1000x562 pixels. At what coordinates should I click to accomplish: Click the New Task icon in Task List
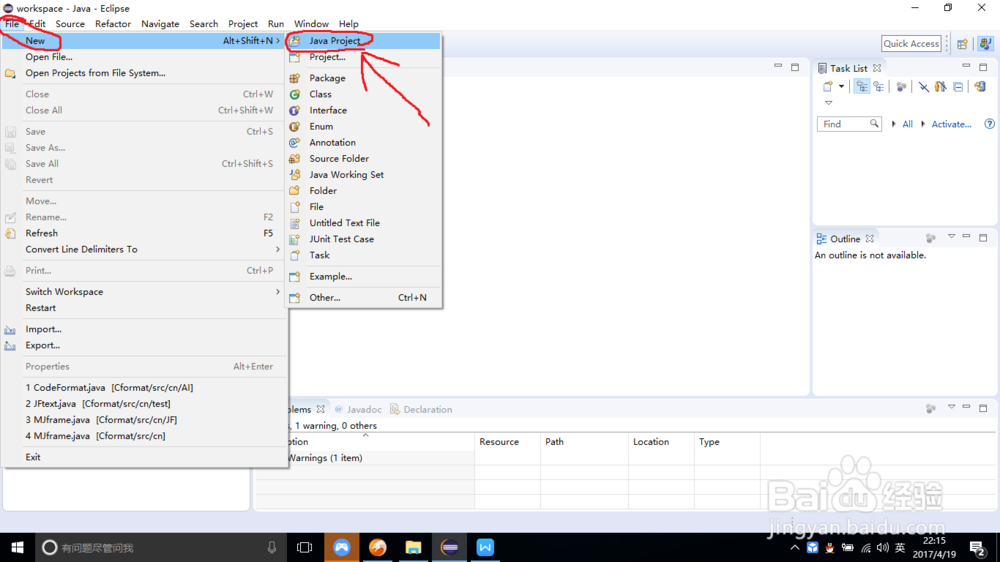pyautogui.click(x=828, y=87)
